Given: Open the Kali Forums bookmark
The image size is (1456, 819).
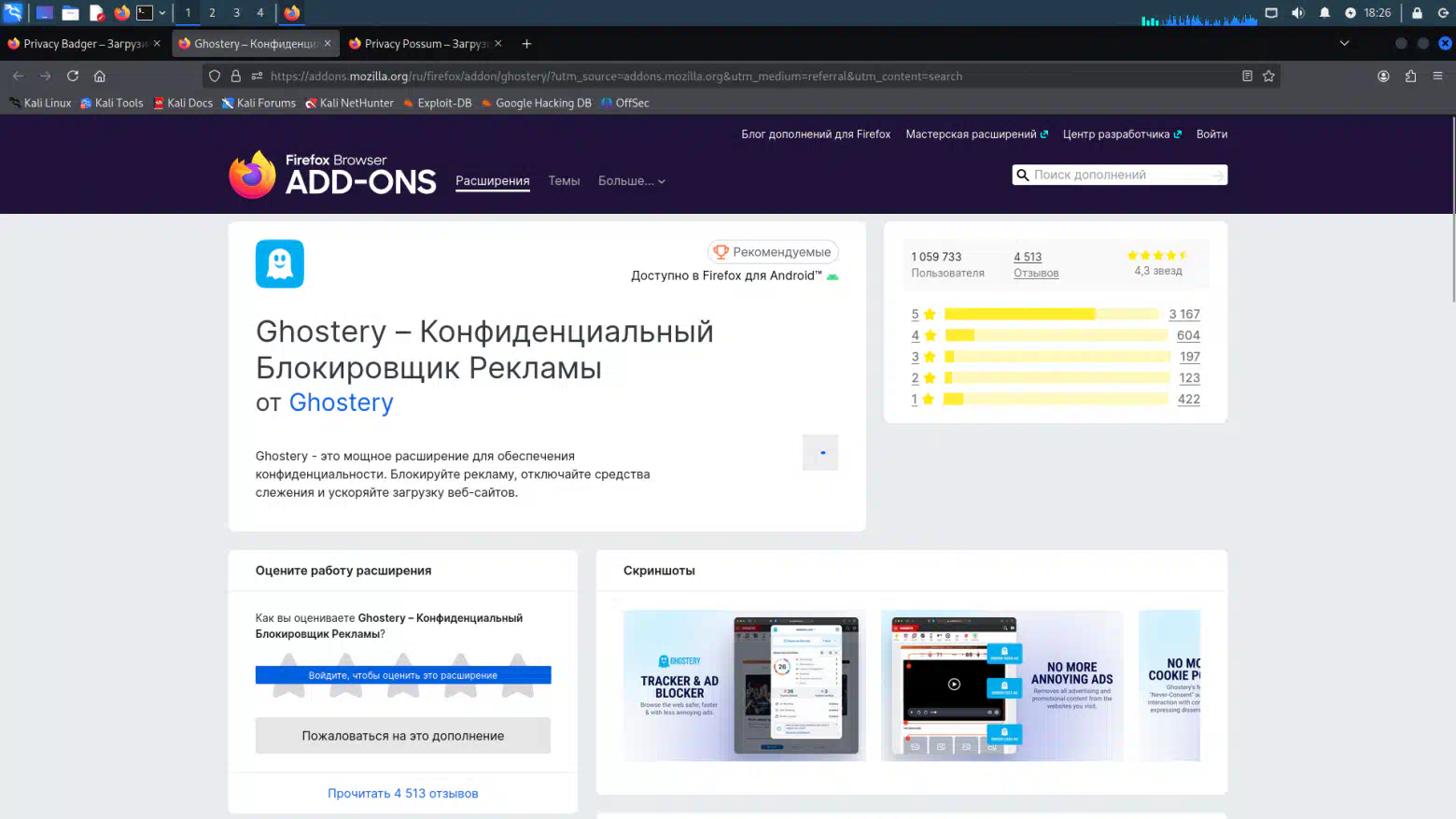Looking at the screenshot, I should pyautogui.click(x=259, y=104).
